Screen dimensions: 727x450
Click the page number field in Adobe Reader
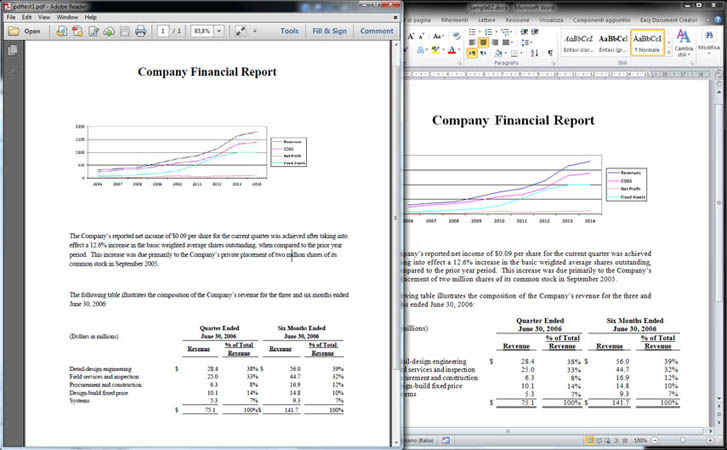click(x=163, y=31)
